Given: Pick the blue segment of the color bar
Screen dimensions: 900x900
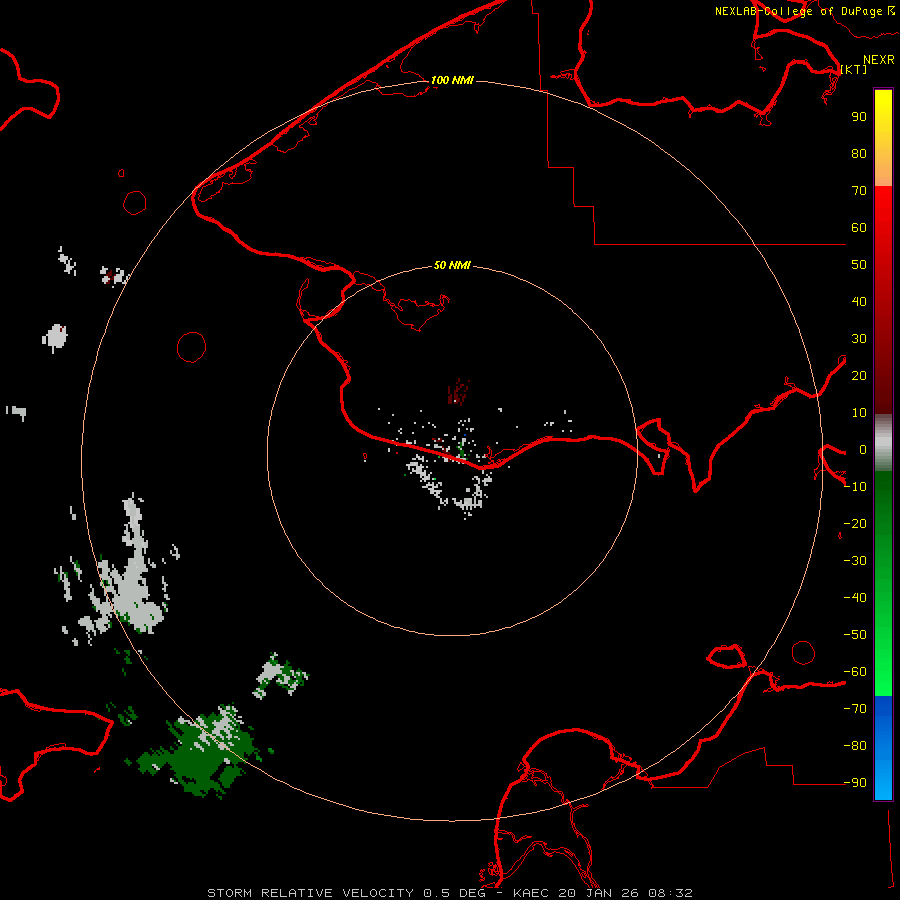Looking at the screenshot, I should pos(883,748).
